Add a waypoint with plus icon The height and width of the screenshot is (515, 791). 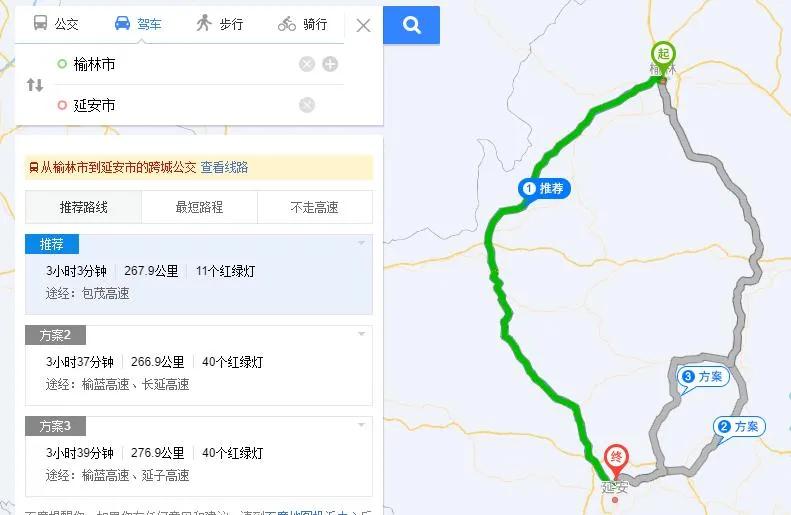[330, 64]
